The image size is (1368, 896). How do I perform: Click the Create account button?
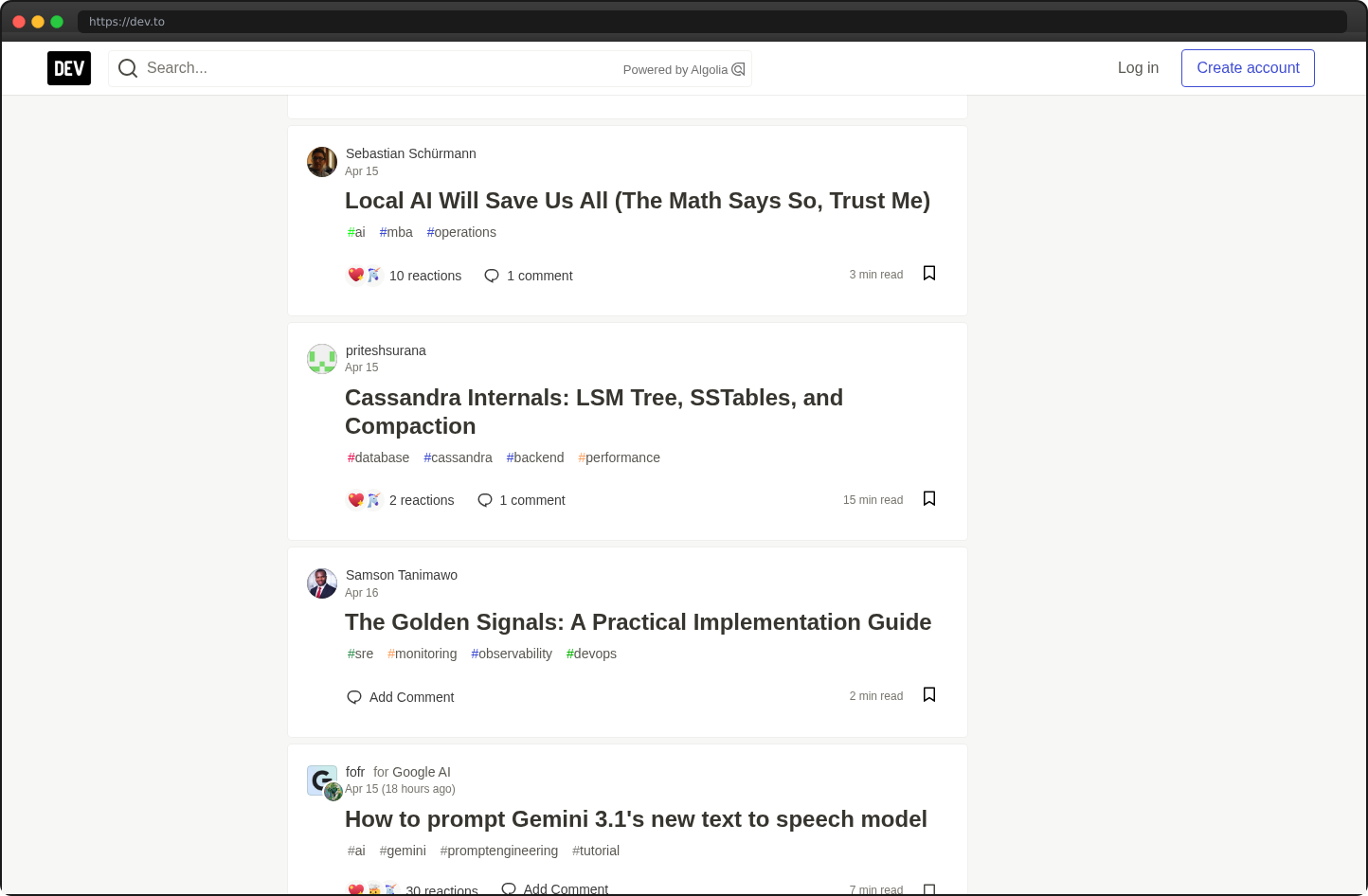[1248, 67]
